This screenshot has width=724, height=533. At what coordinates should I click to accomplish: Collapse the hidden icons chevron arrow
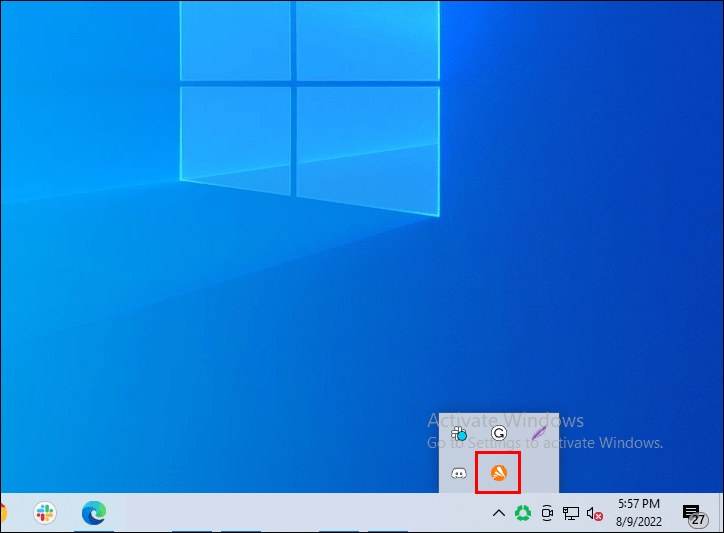pyautogui.click(x=498, y=513)
